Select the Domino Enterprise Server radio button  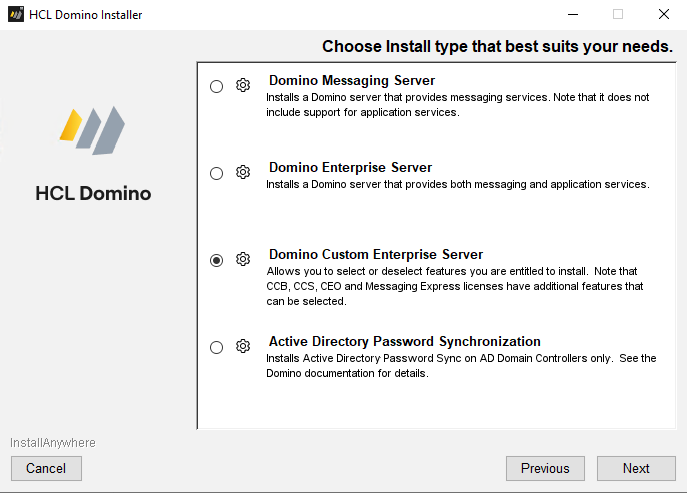[216, 174]
